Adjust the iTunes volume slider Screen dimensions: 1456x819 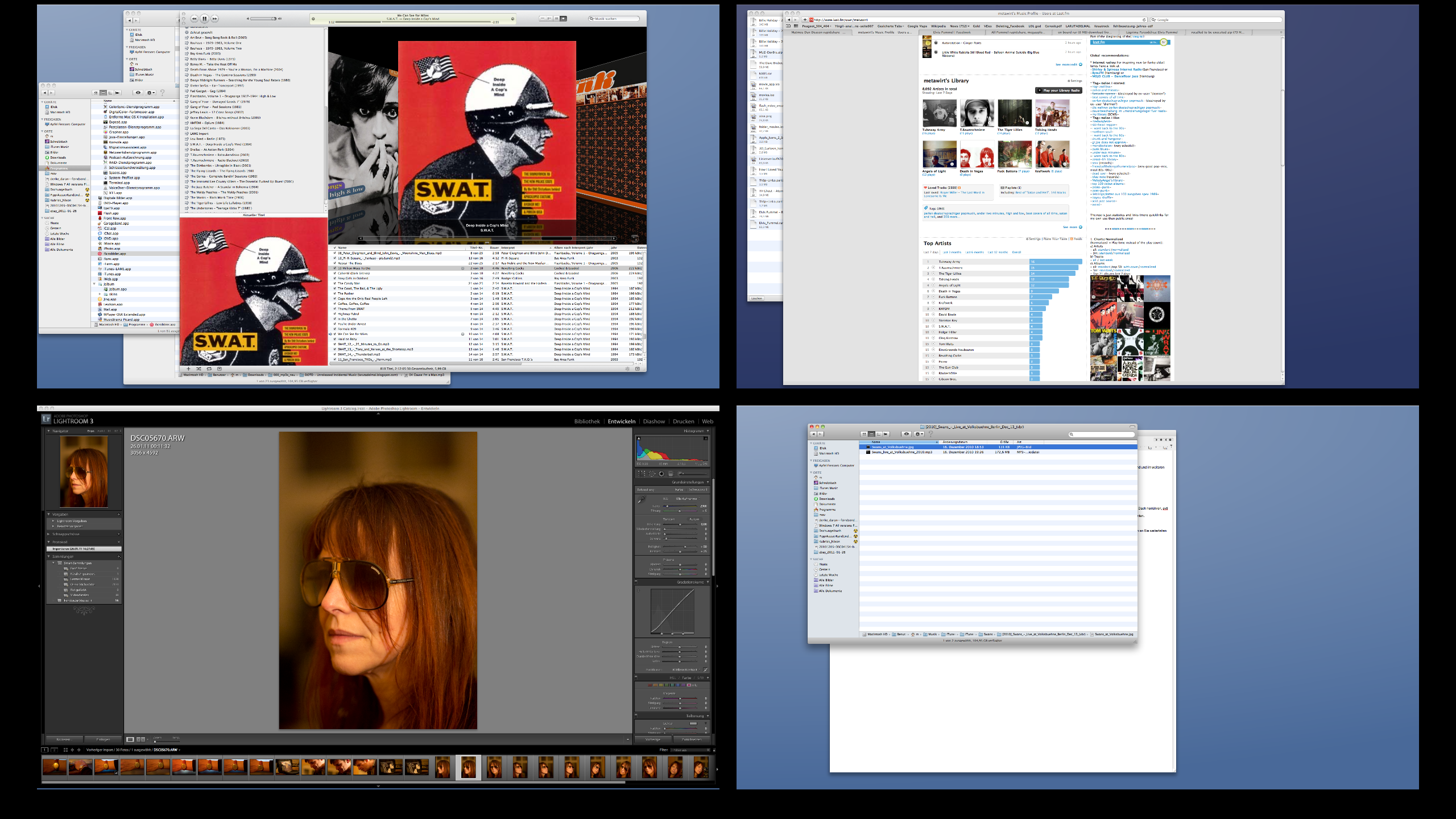point(263,19)
